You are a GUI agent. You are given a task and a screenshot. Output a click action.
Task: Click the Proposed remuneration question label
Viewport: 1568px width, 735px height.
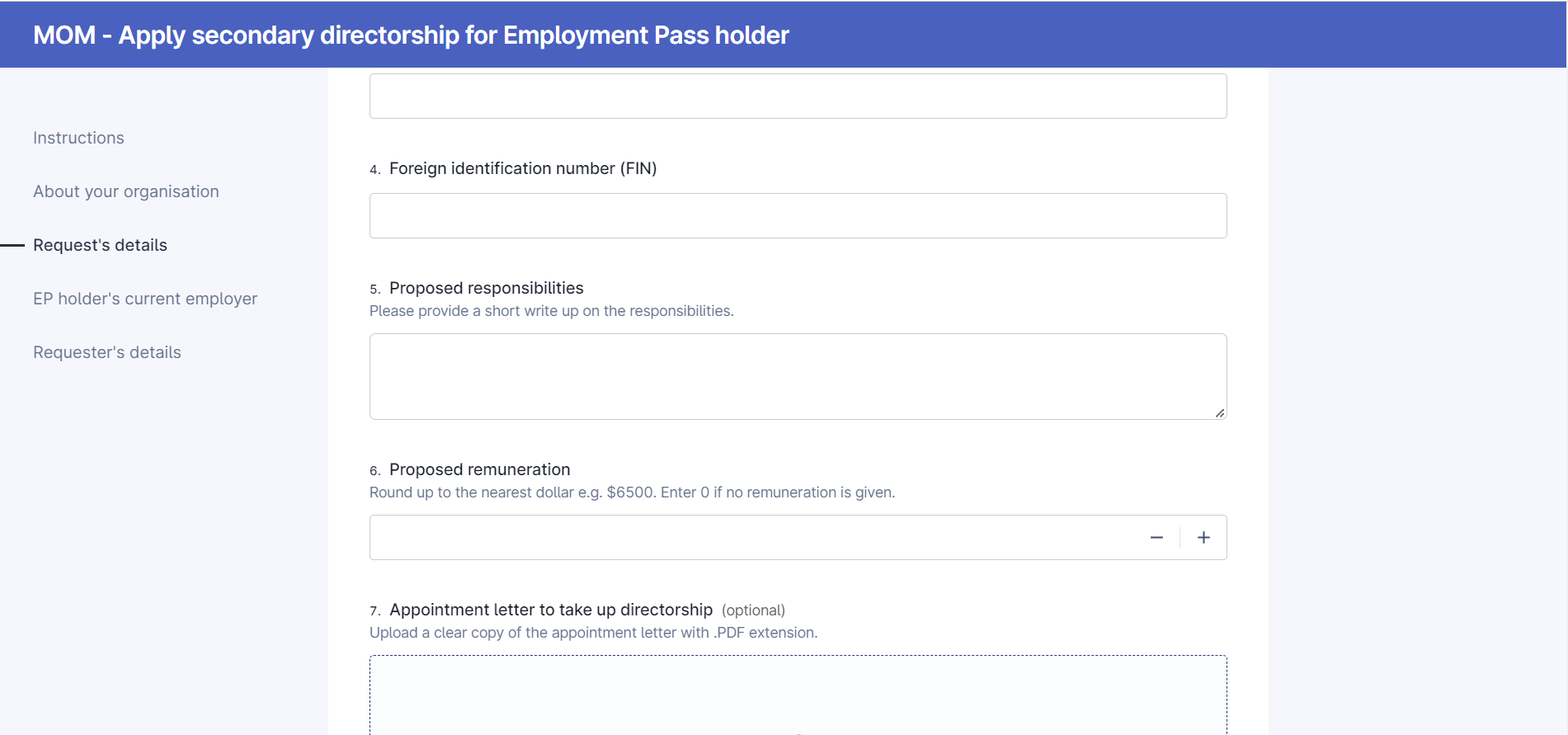479,469
